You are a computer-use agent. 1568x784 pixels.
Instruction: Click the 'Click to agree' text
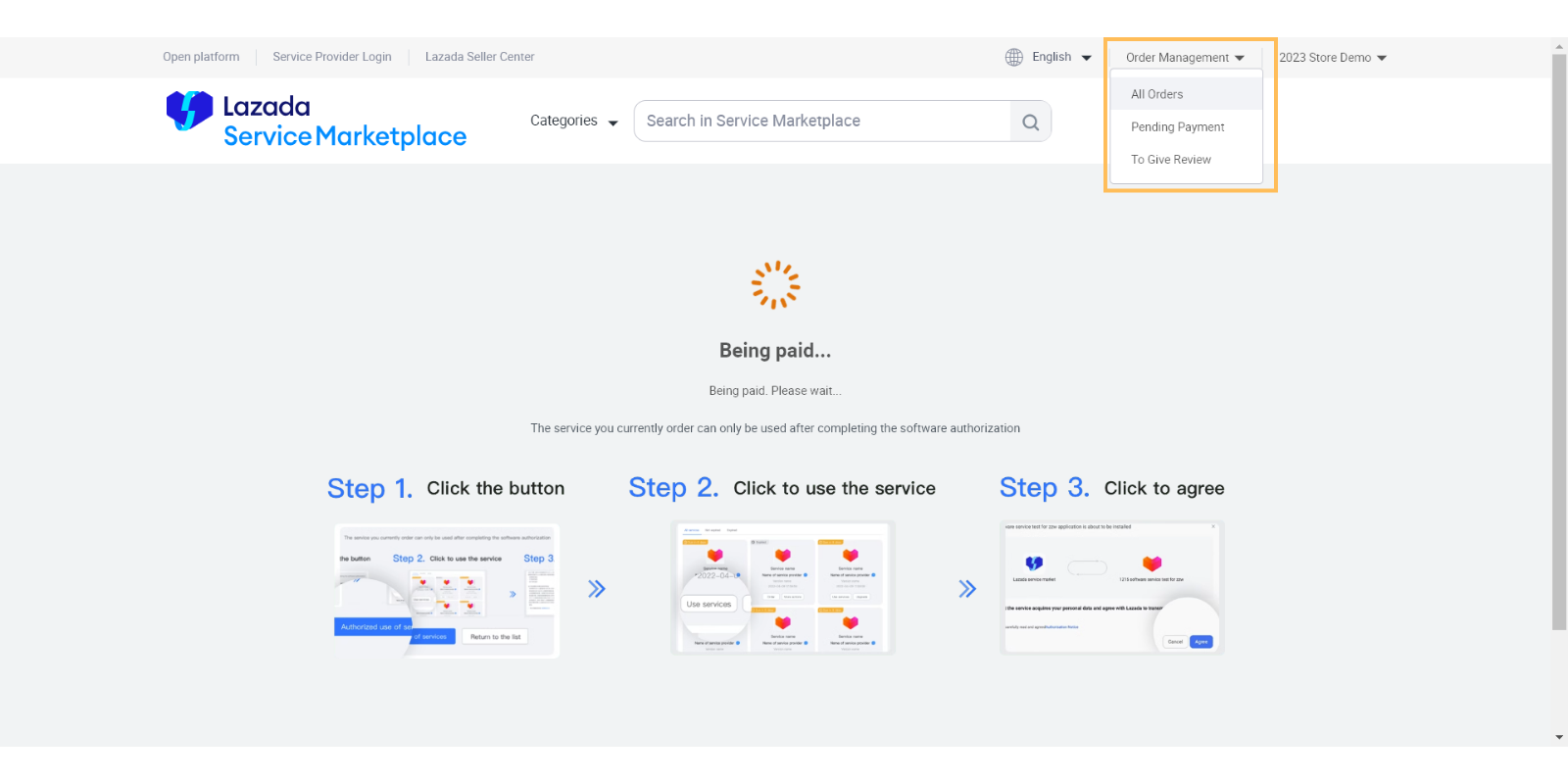[x=1164, y=488]
